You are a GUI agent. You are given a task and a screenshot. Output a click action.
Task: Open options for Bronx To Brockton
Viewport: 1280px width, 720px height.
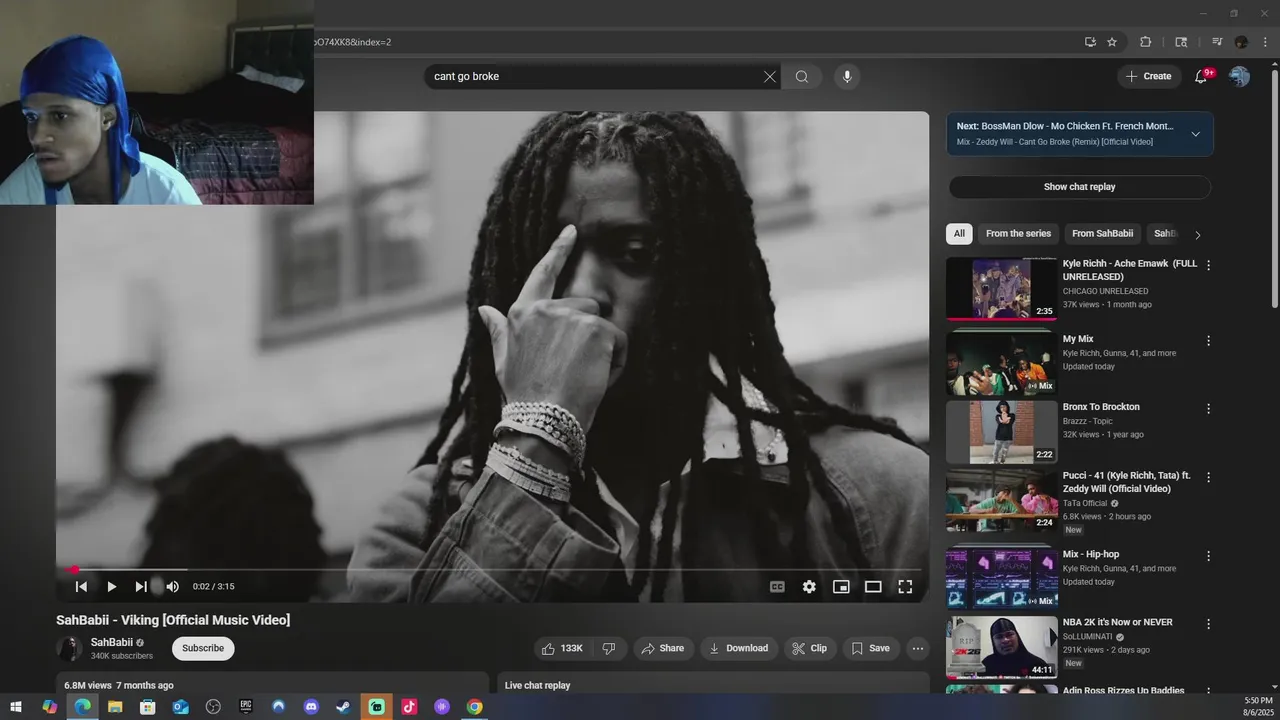(x=1208, y=409)
